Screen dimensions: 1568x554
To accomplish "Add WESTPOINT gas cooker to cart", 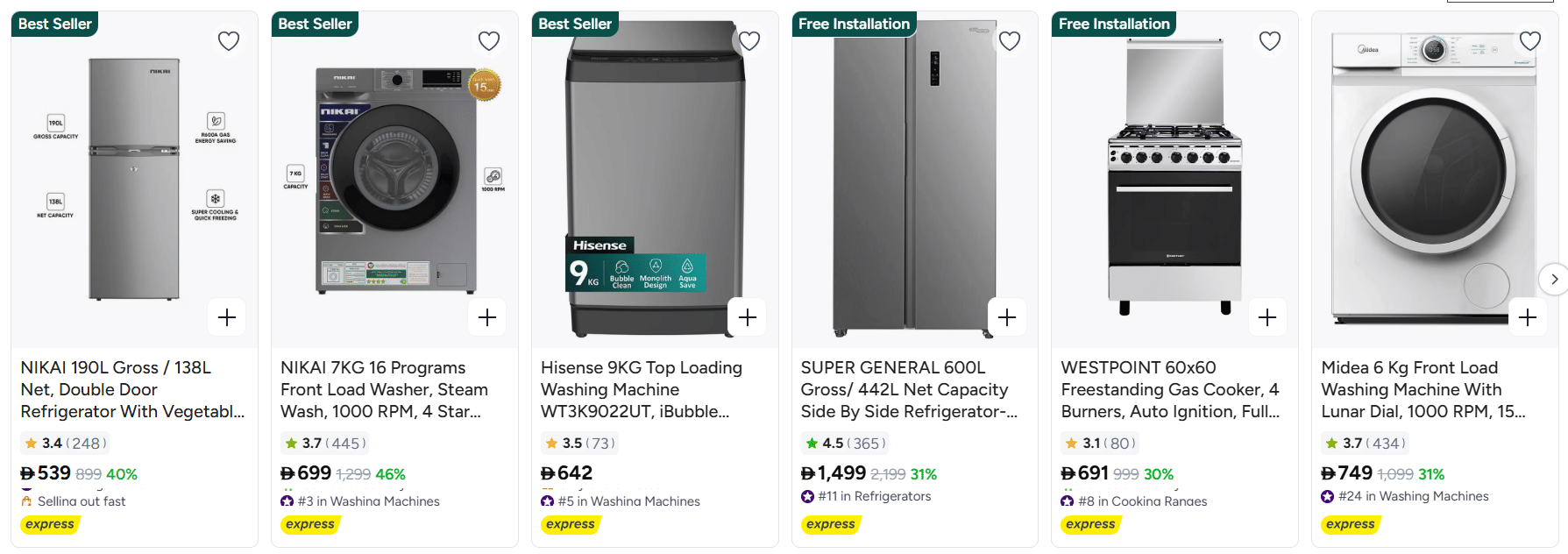I will point(1267,317).
